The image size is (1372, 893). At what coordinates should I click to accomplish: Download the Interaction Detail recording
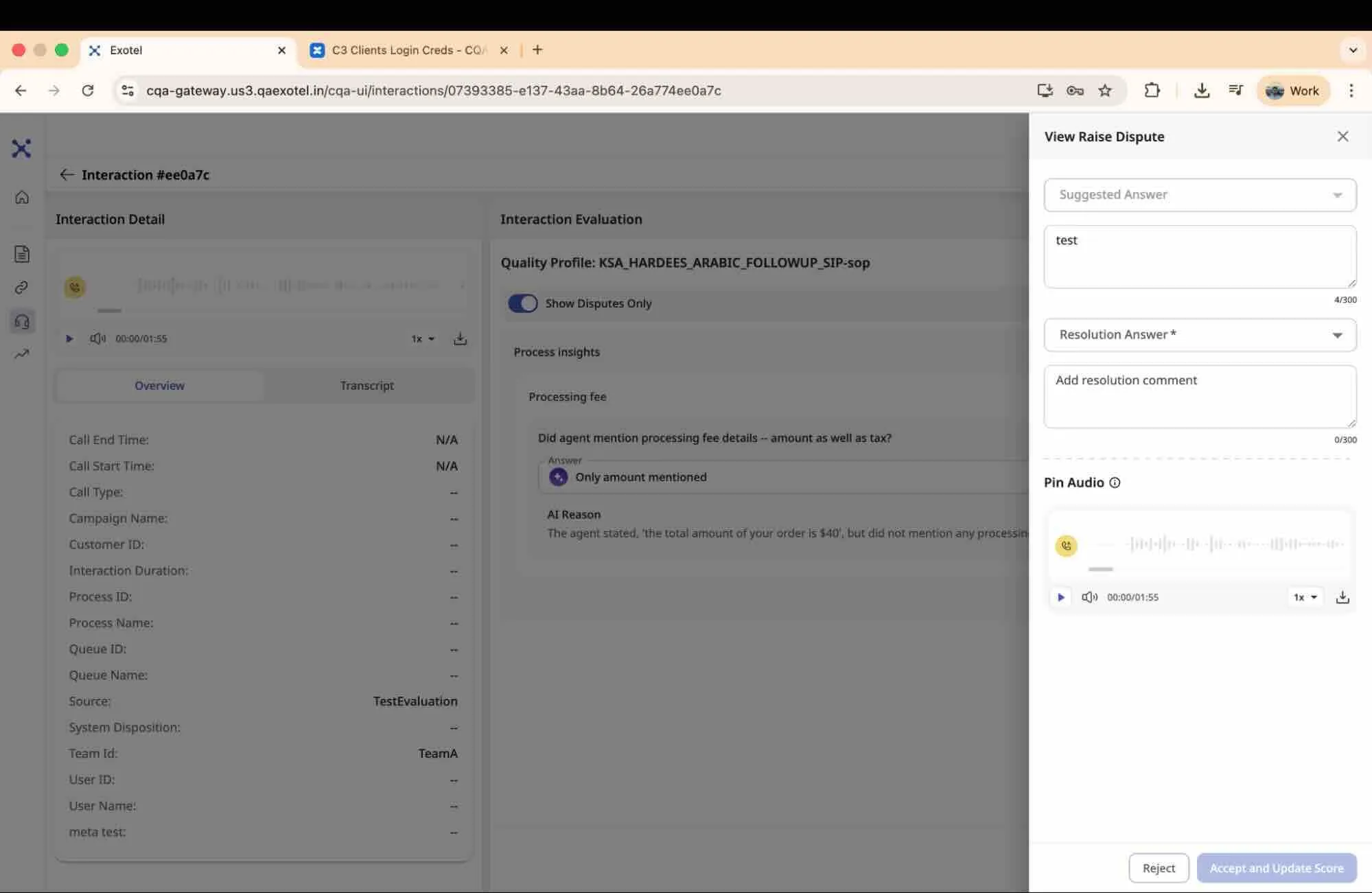tap(460, 338)
